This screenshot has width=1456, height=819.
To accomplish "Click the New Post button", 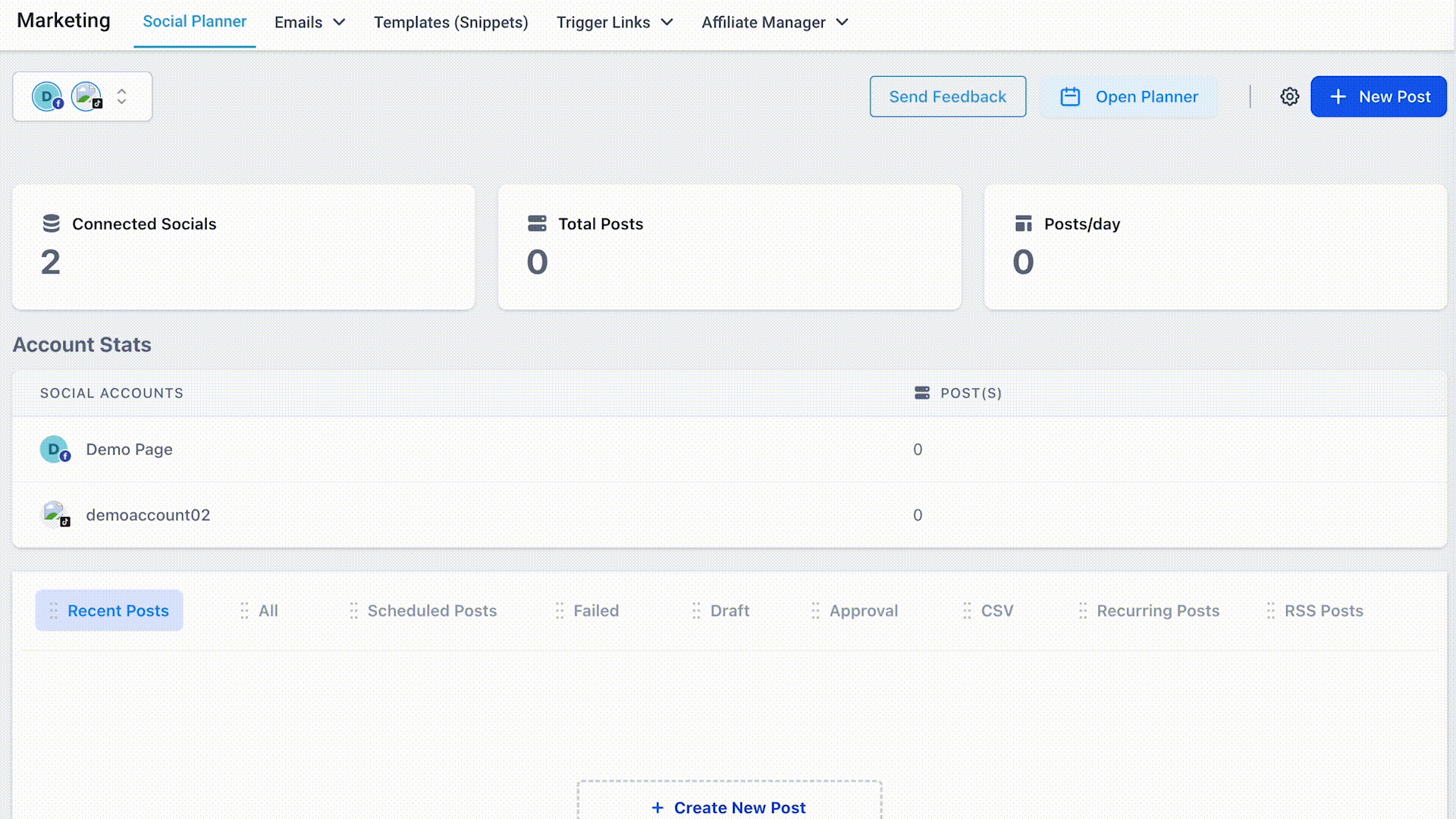I will pos(1378,97).
